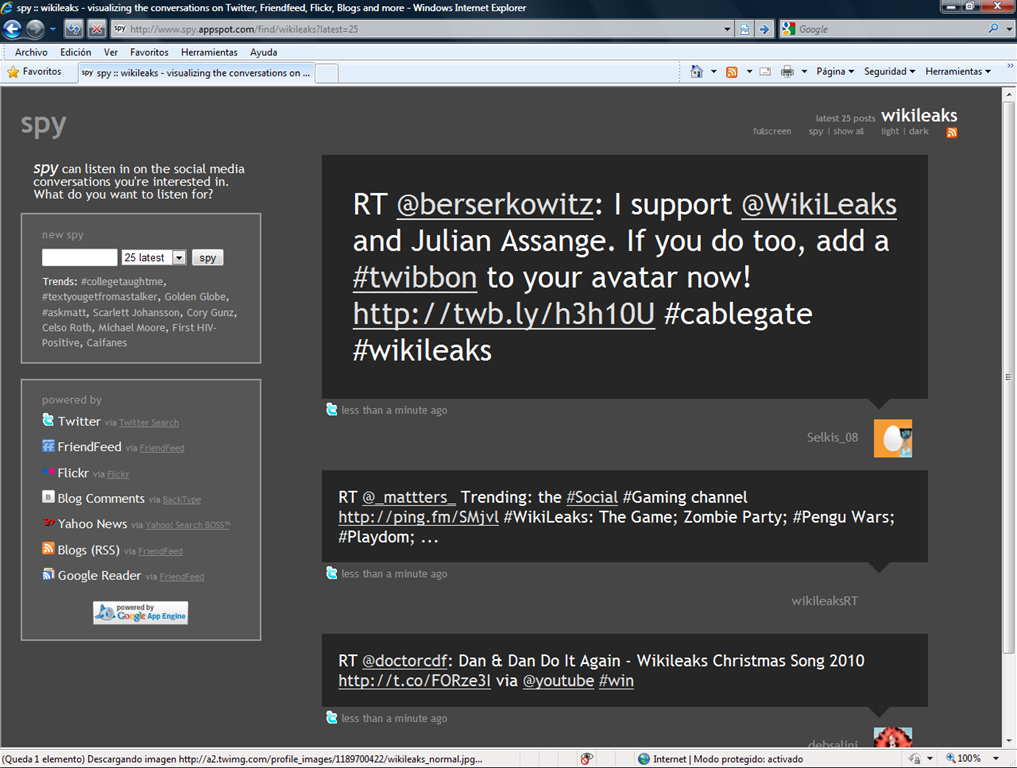Print the page with printer icon
Image resolution: width=1017 pixels, height=768 pixels.
pyautogui.click(x=787, y=72)
